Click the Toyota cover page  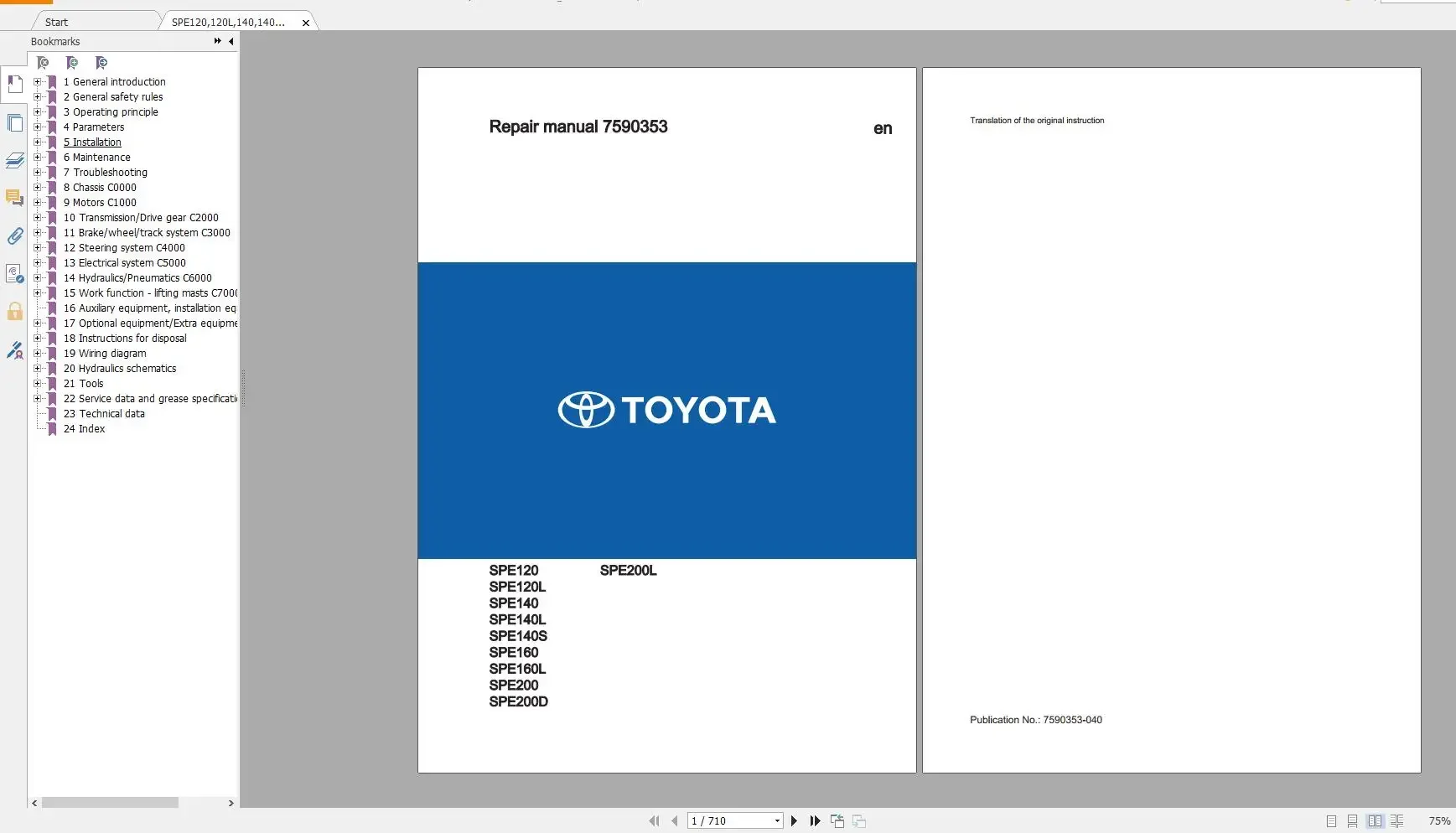tap(667, 420)
